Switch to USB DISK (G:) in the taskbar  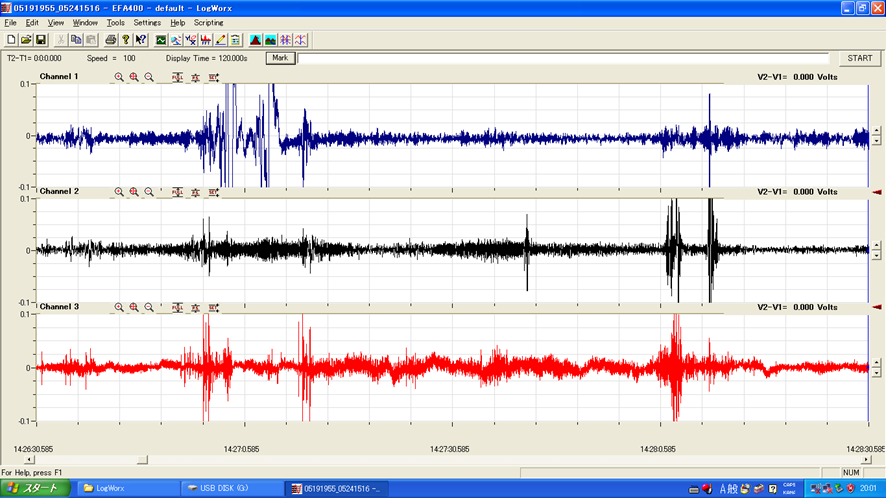[230, 488]
